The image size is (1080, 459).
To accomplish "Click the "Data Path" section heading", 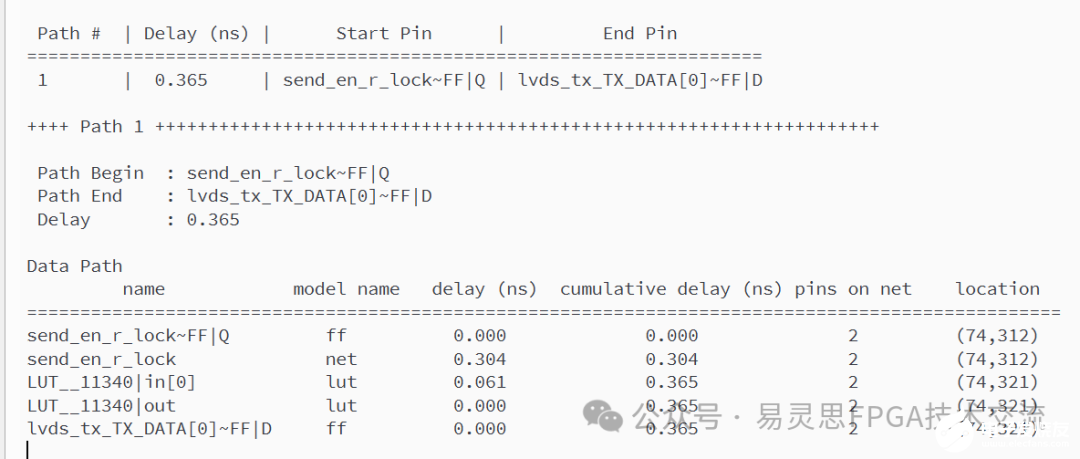I will pyautogui.click(x=74, y=266).
